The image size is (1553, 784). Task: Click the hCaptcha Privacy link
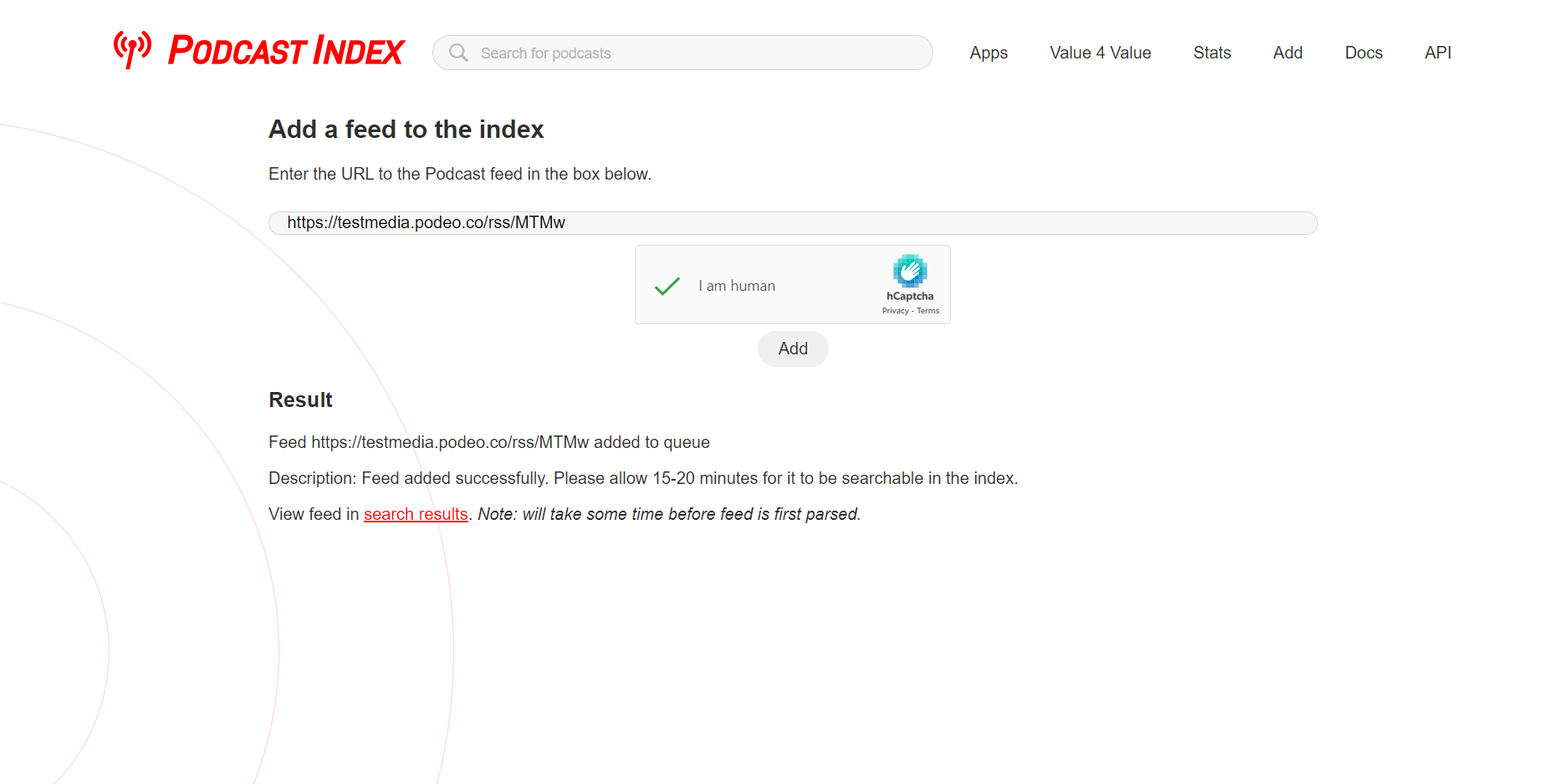pyautogui.click(x=895, y=311)
